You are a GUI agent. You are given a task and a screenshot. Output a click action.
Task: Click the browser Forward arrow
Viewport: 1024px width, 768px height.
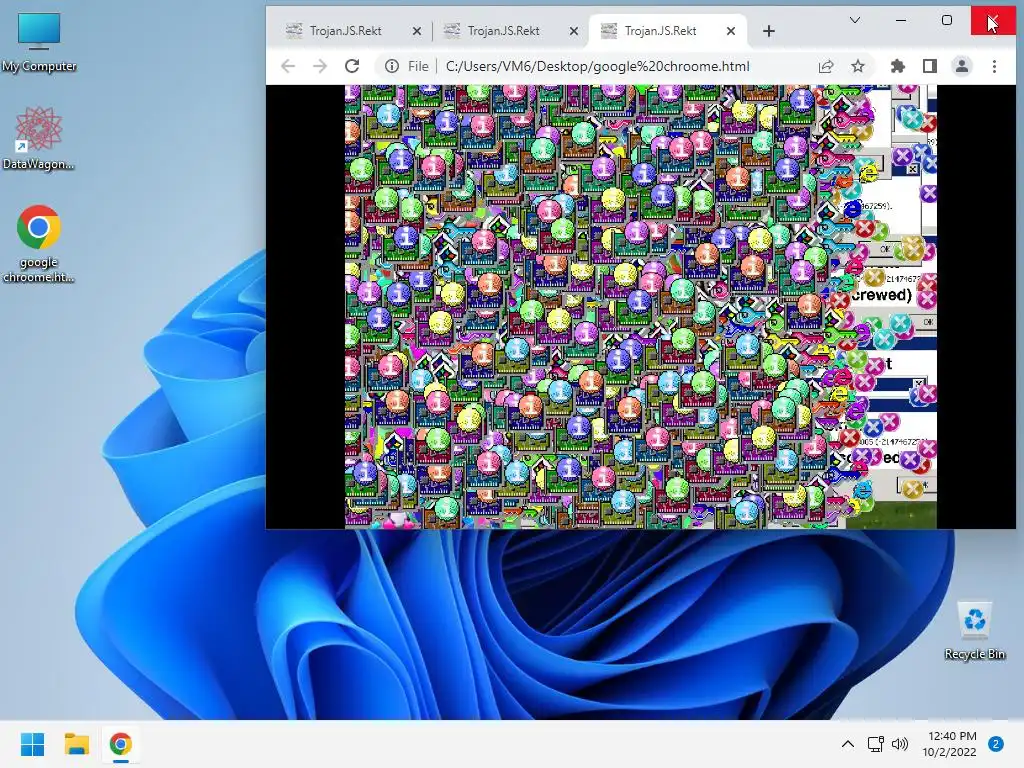(x=319, y=66)
